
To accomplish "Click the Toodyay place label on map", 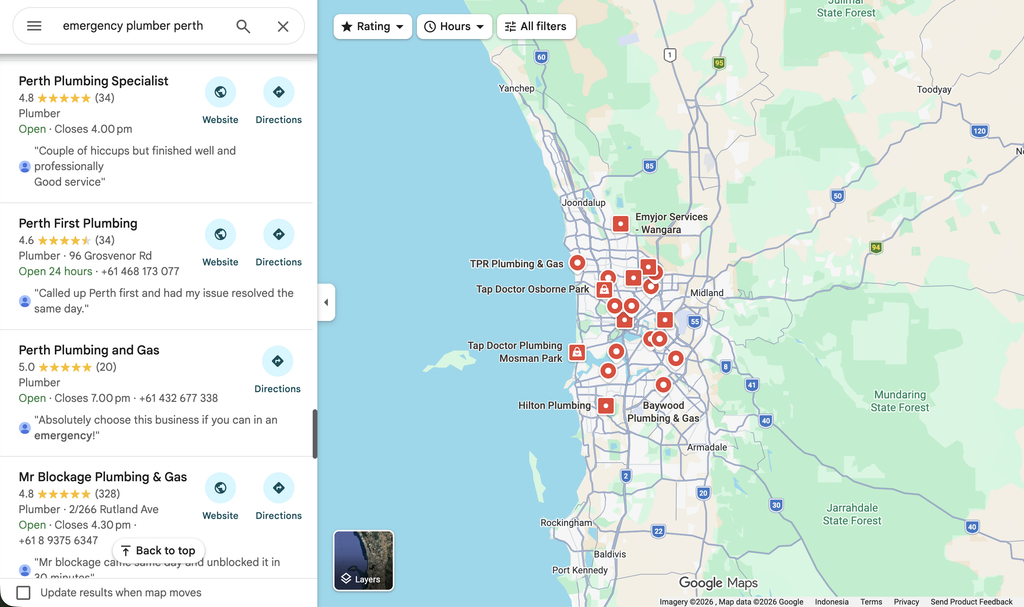I will tap(934, 90).
